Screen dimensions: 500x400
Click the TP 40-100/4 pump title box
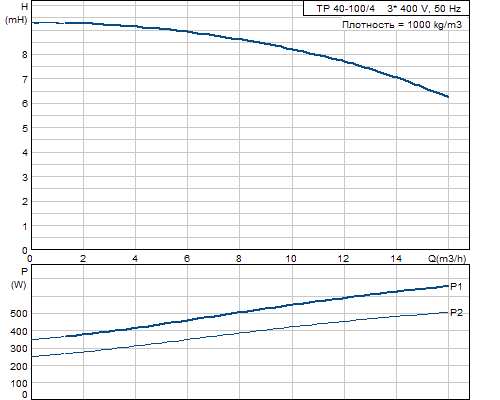(x=386, y=8)
